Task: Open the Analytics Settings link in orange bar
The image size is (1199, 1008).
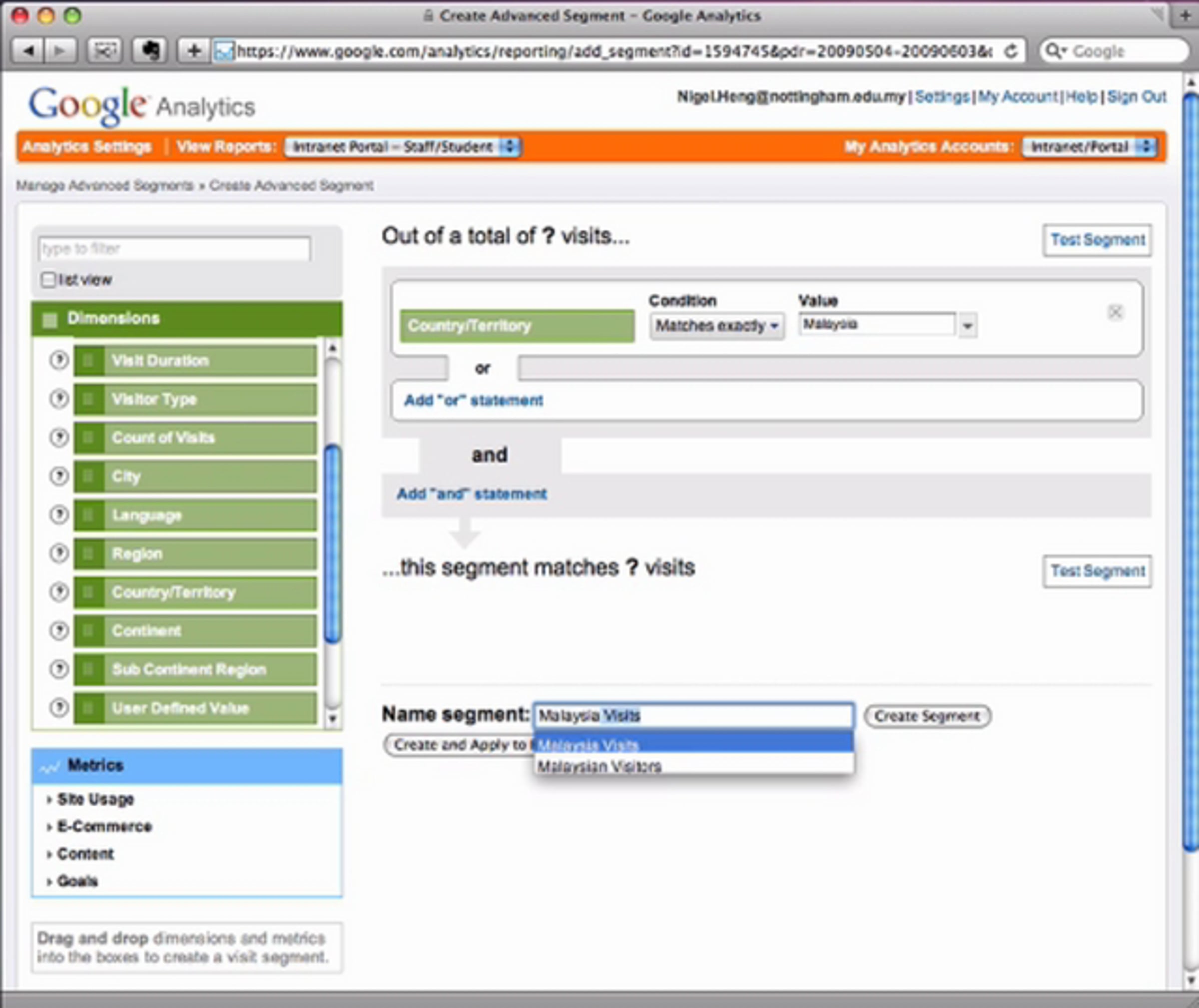Action: point(87,147)
